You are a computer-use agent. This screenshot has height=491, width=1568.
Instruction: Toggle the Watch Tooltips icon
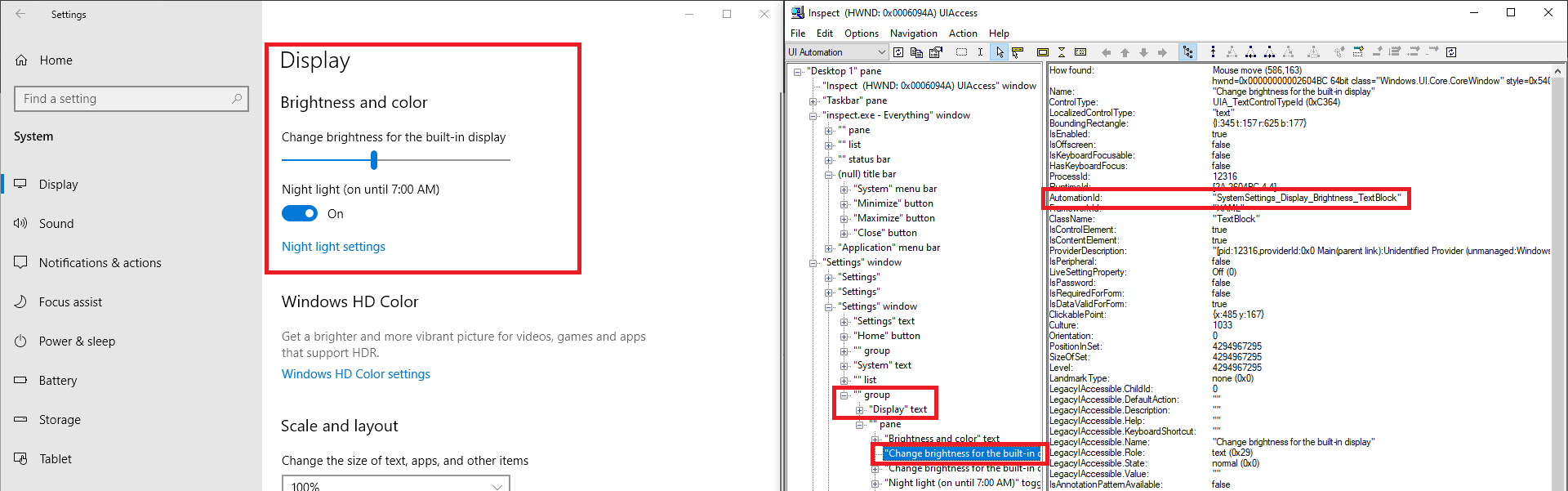1018,52
